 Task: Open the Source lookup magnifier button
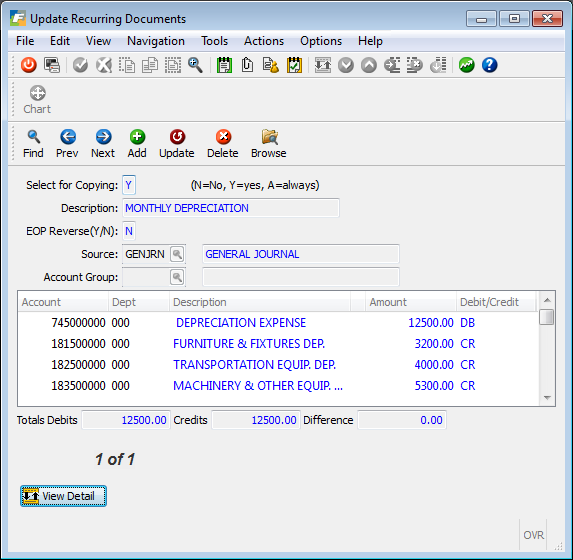pos(177,254)
